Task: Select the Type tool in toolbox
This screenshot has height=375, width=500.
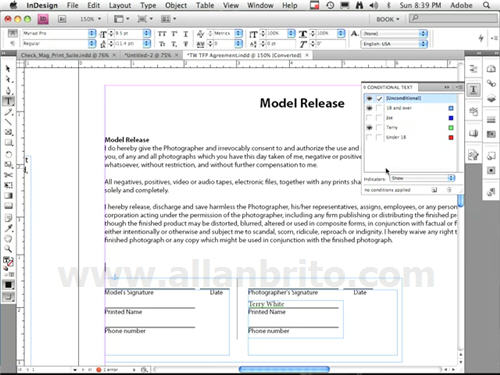Action: pos(8,101)
